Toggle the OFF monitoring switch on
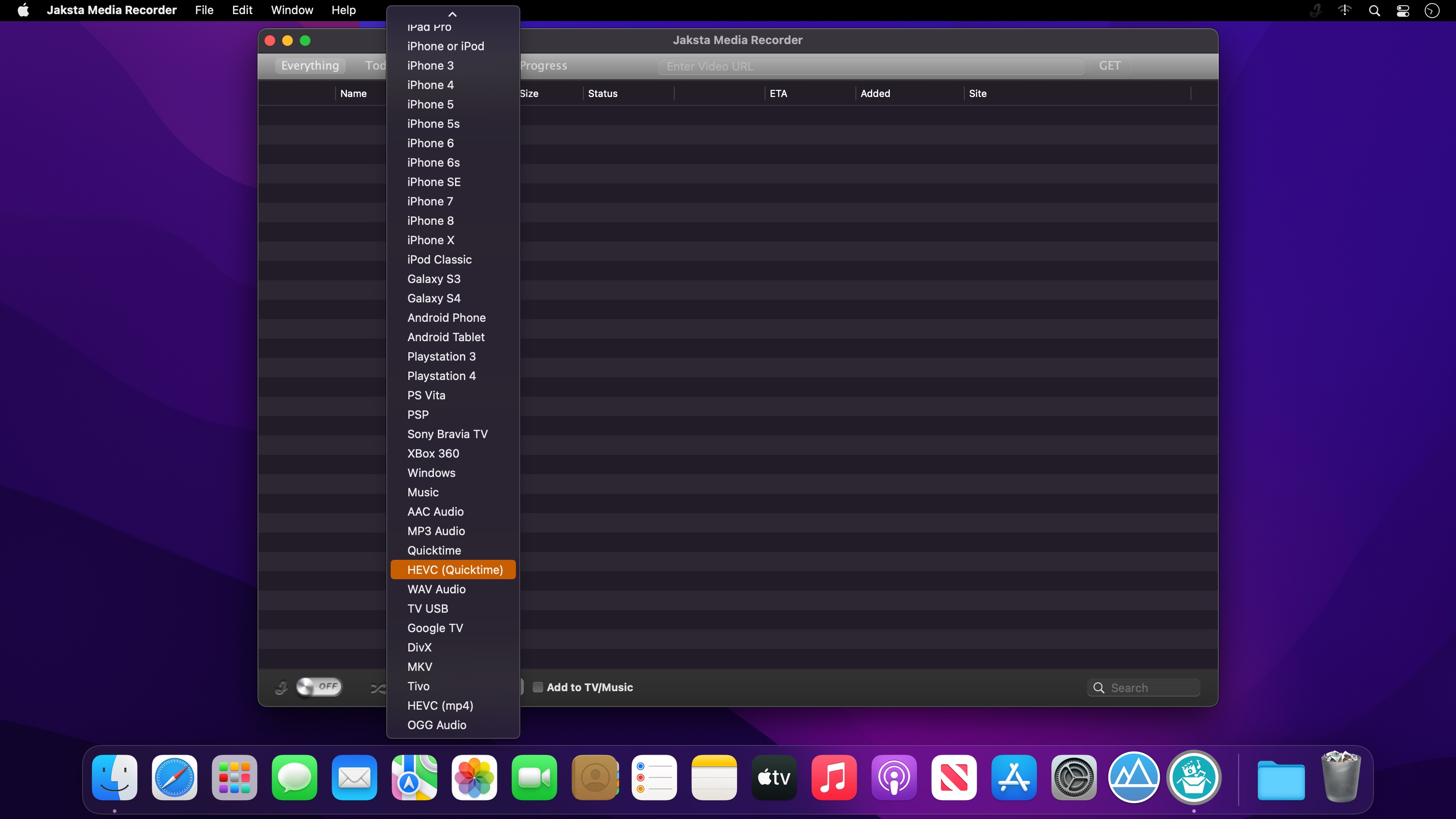The width and height of the screenshot is (1456, 819). [319, 687]
